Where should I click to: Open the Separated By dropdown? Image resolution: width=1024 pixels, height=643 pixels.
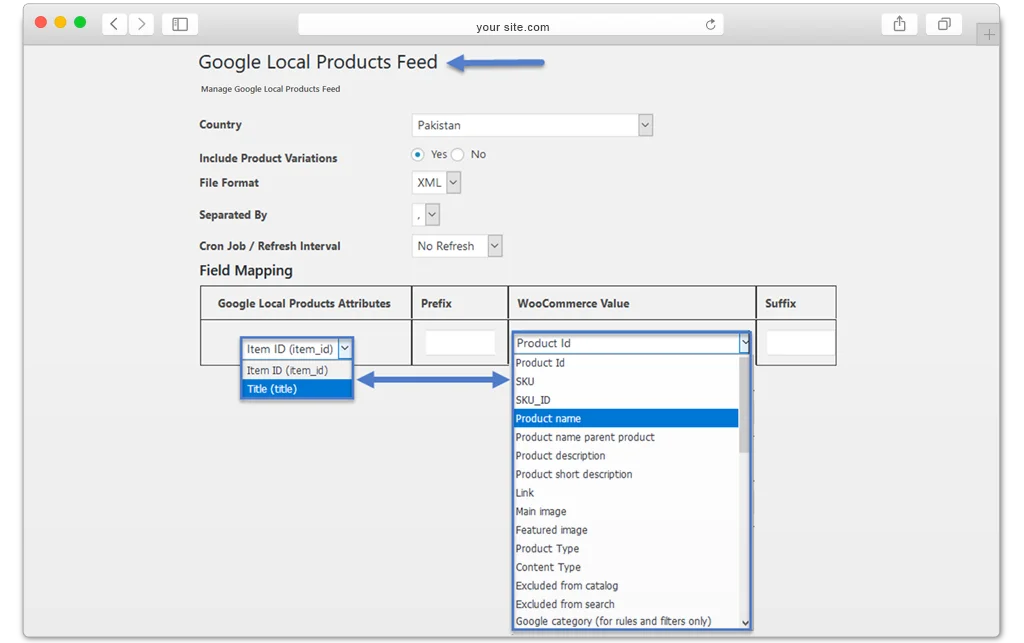pyautogui.click(x=426, y=215)
